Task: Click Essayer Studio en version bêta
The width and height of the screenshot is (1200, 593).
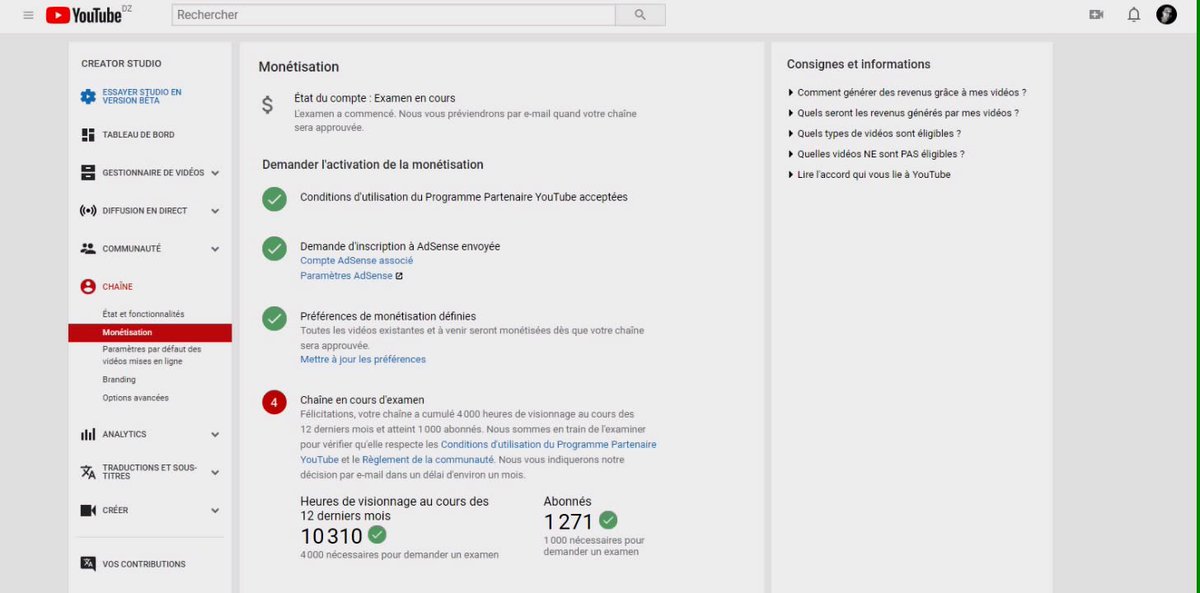Action: click(x=142, y=97)
